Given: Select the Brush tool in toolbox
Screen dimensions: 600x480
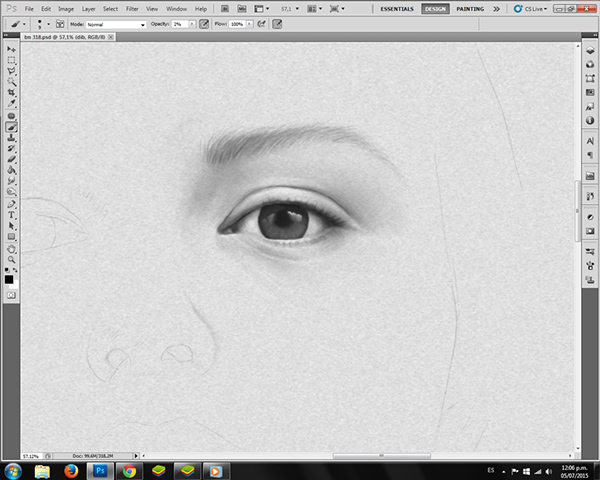Looking at the screenshot, I should point(11,126).
